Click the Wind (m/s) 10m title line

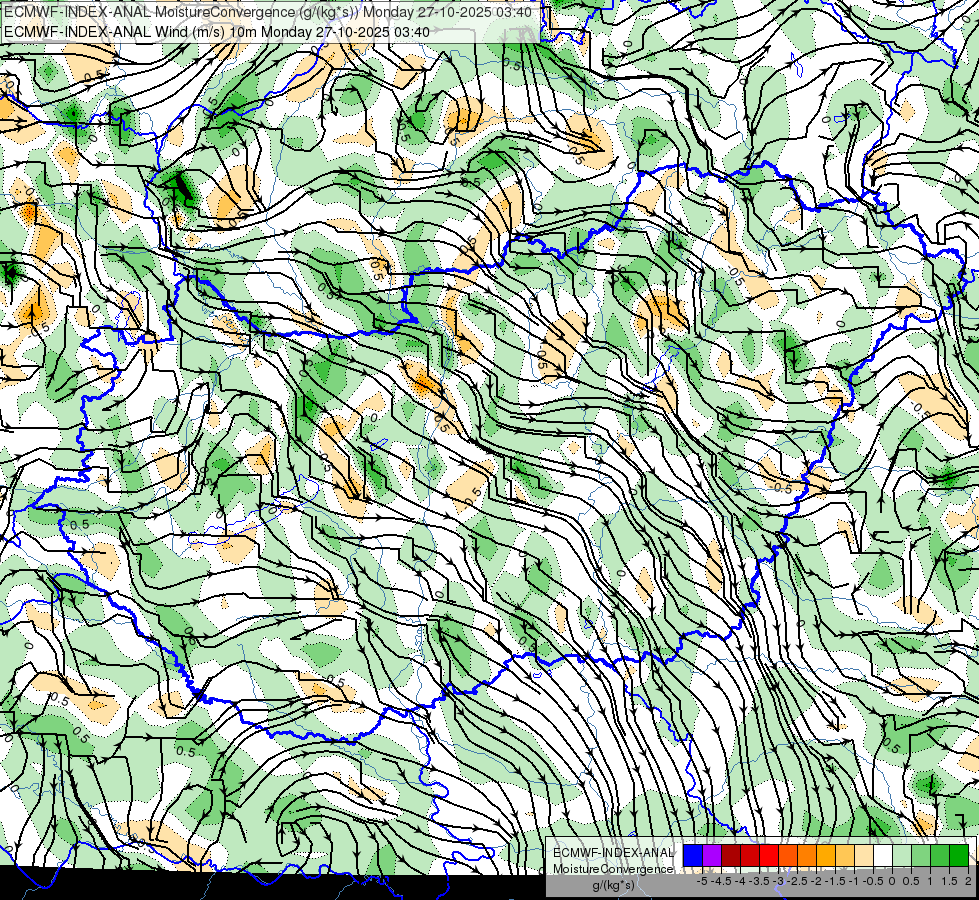(x=216, y=31)
